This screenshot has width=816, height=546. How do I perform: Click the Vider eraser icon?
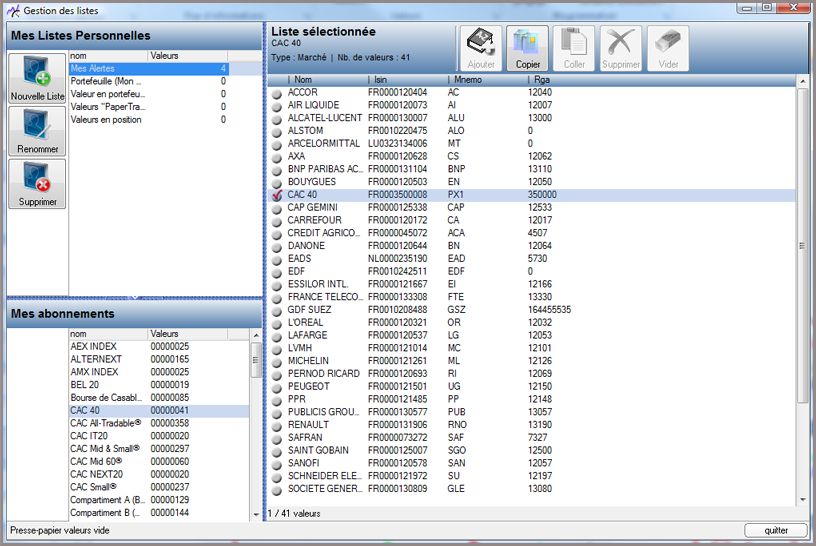coord(668,48)
